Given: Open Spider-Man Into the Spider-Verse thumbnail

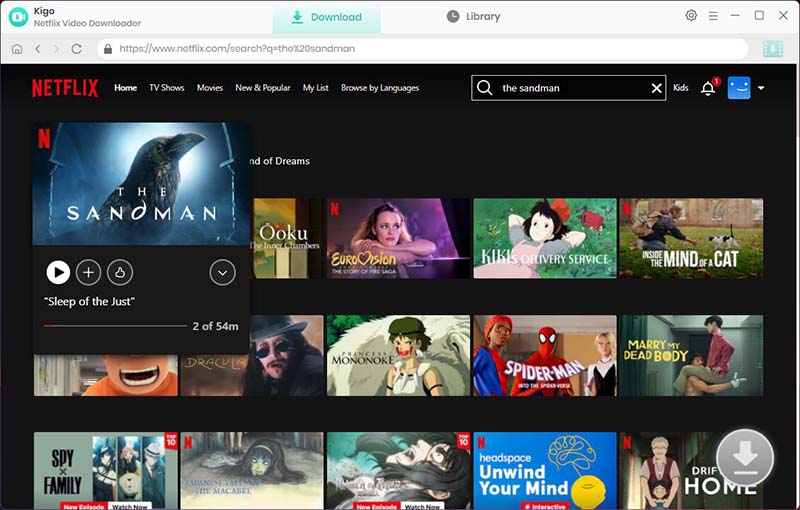Looking at the screenshot, I should tap(545, 355).
